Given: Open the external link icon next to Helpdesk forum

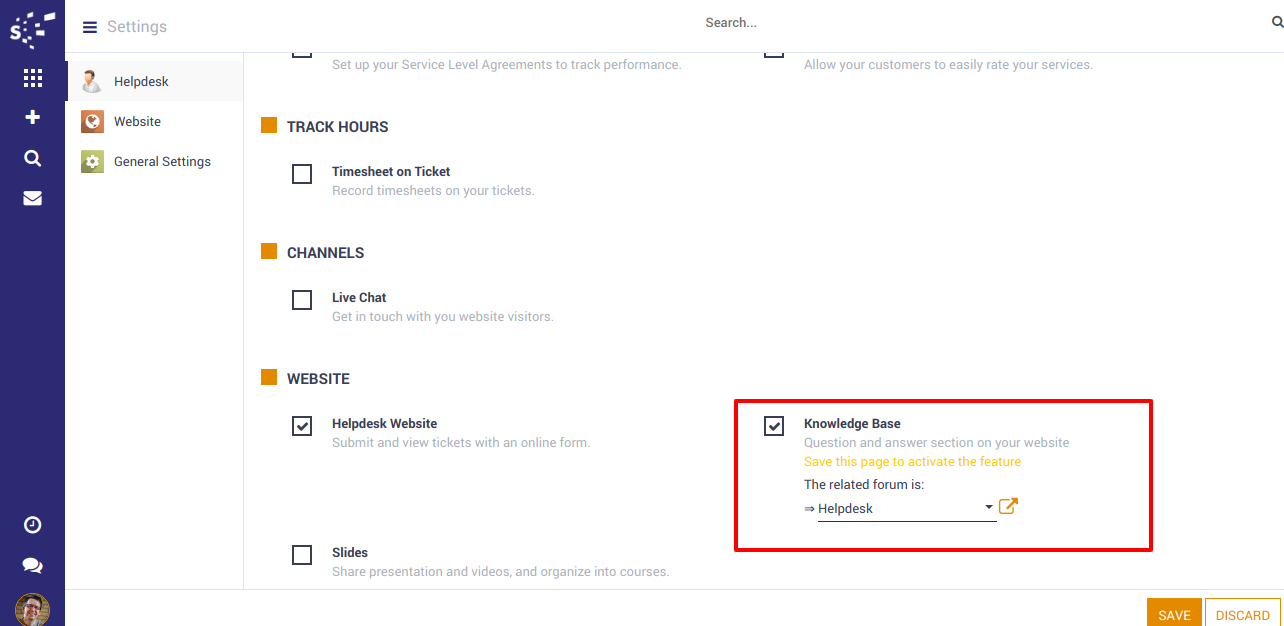Looking at the screenshot, I should [x=1008, y=506].
